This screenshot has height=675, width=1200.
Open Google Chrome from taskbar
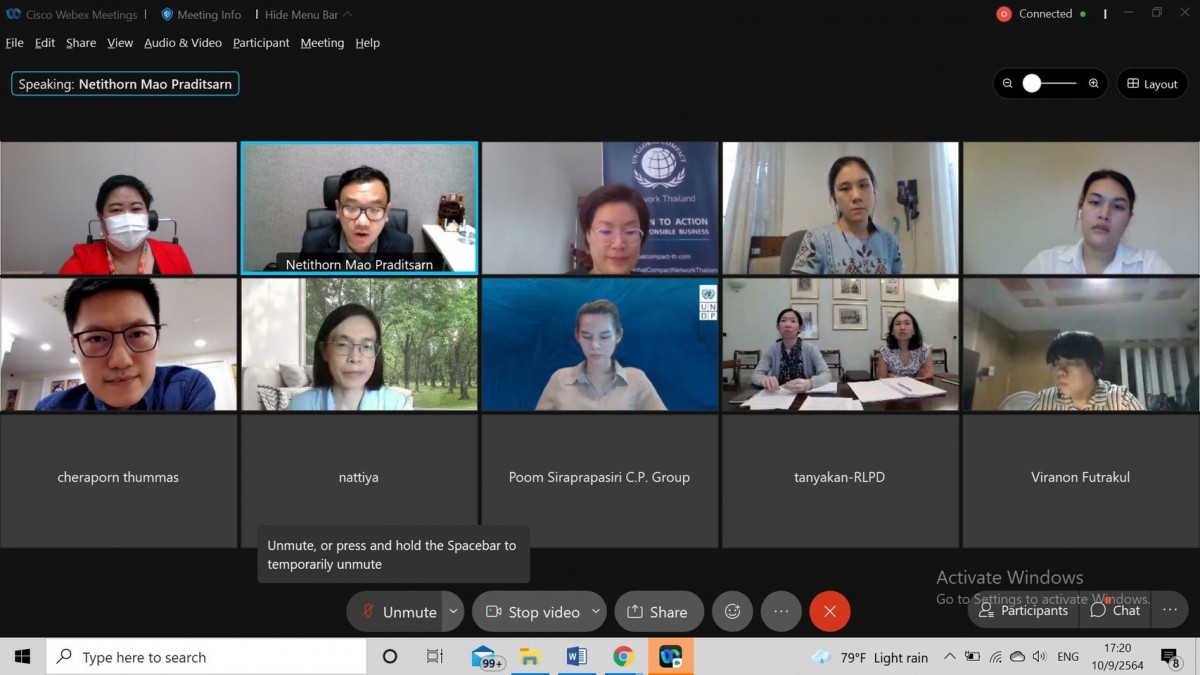click(623, 657)
